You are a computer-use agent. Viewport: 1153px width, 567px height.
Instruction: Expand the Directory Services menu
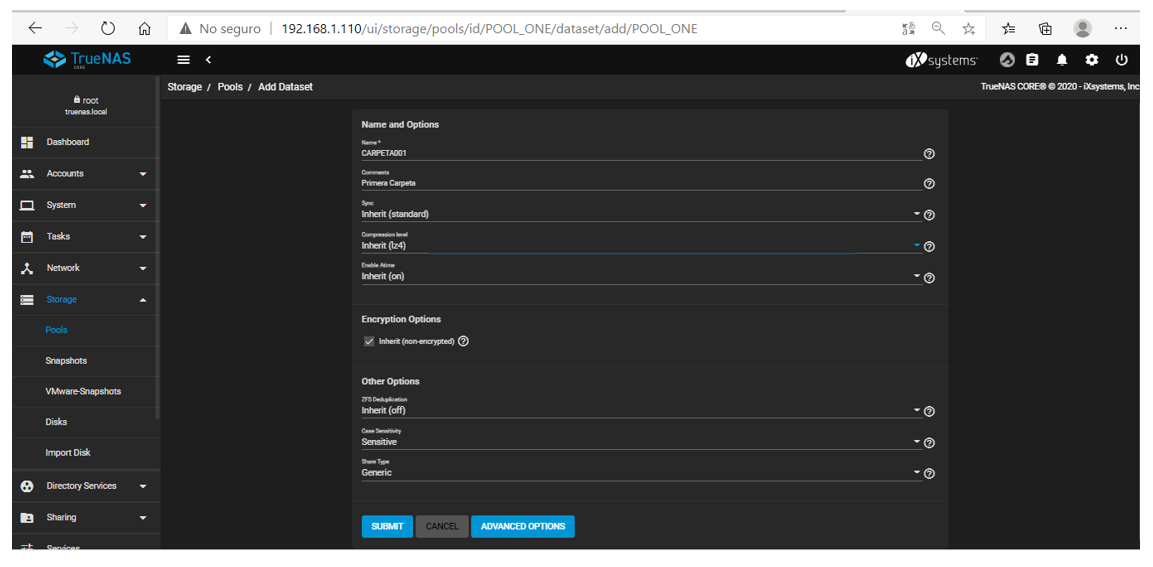click(x=83, y=486)
